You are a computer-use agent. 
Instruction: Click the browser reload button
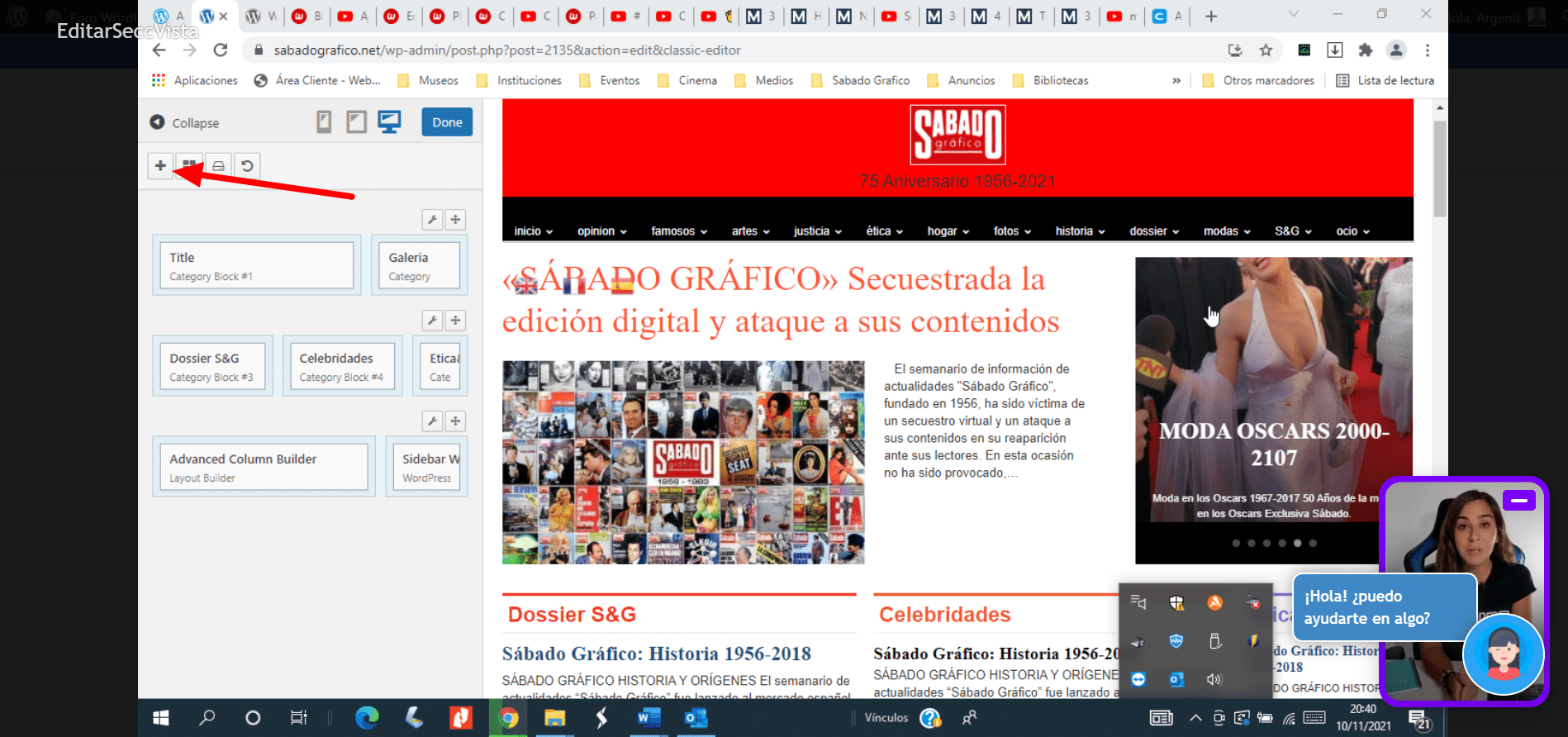pyautogui.click(x=220, y=50)
